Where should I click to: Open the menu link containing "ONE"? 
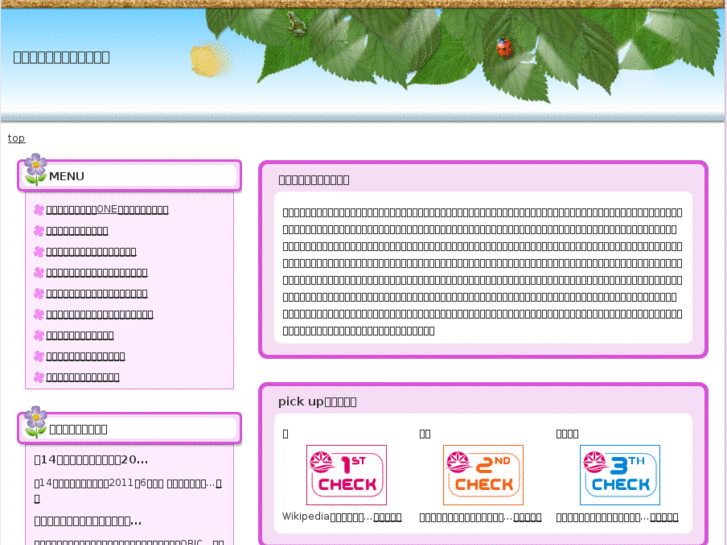107,210
